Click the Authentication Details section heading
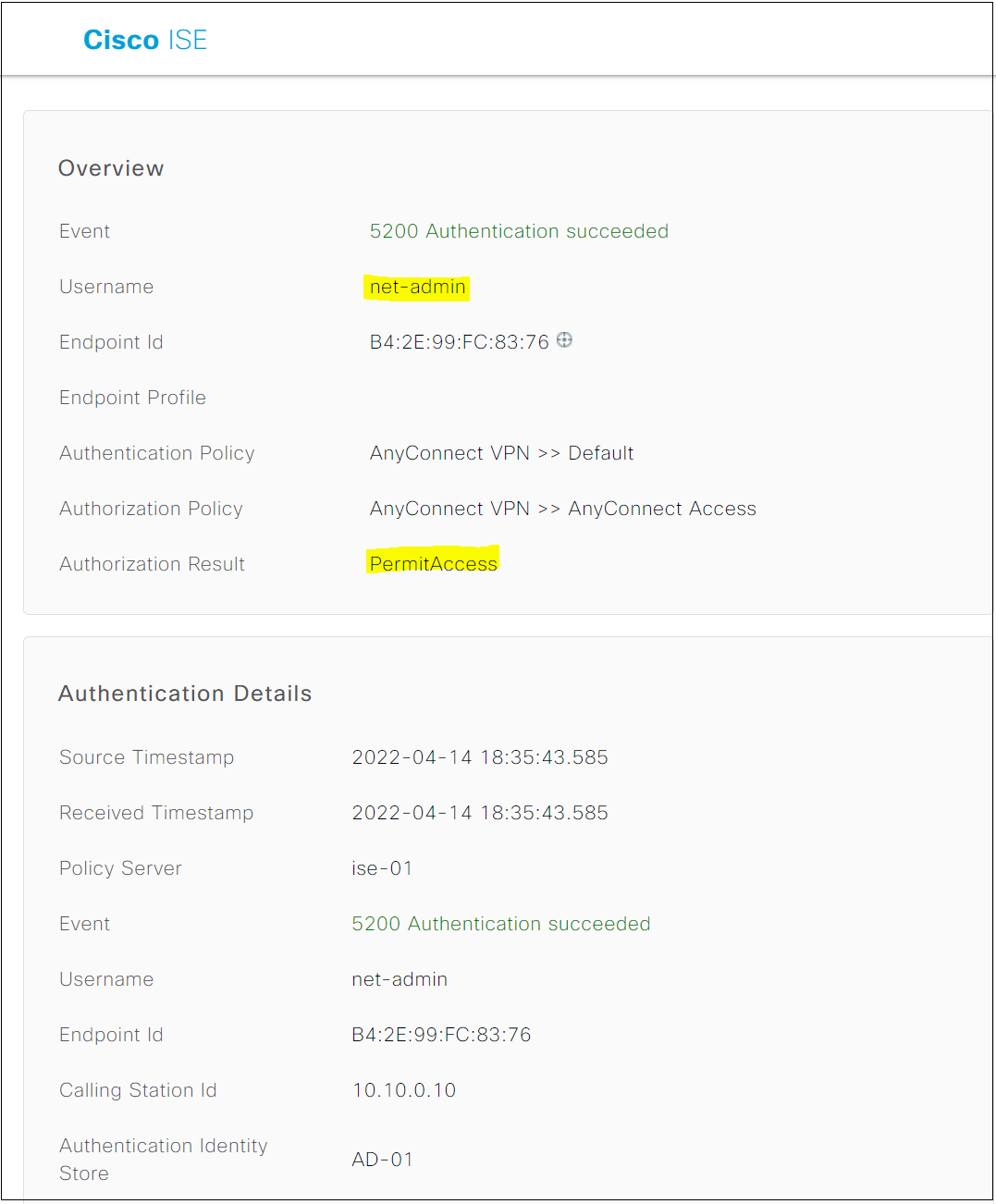Screen dimensions: 996x1204 185,694
